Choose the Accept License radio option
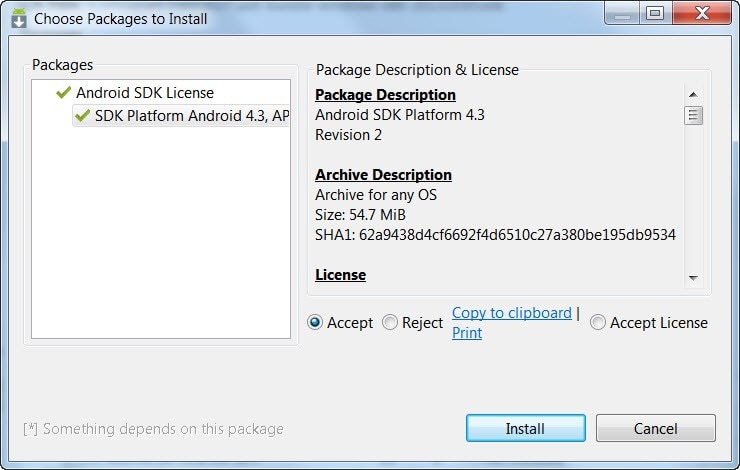The height and width of the screenshot is (470, 740). [x=597, y=323]
